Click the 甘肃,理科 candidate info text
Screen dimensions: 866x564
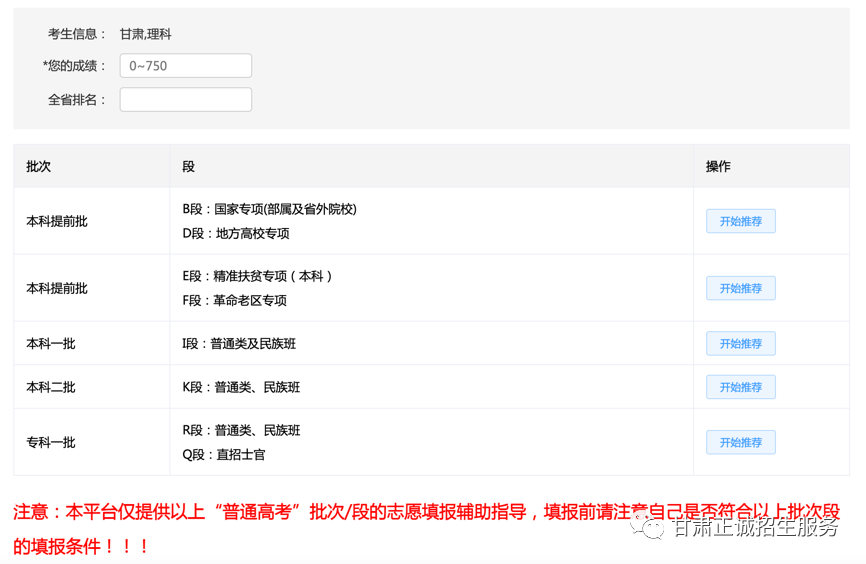146,34
